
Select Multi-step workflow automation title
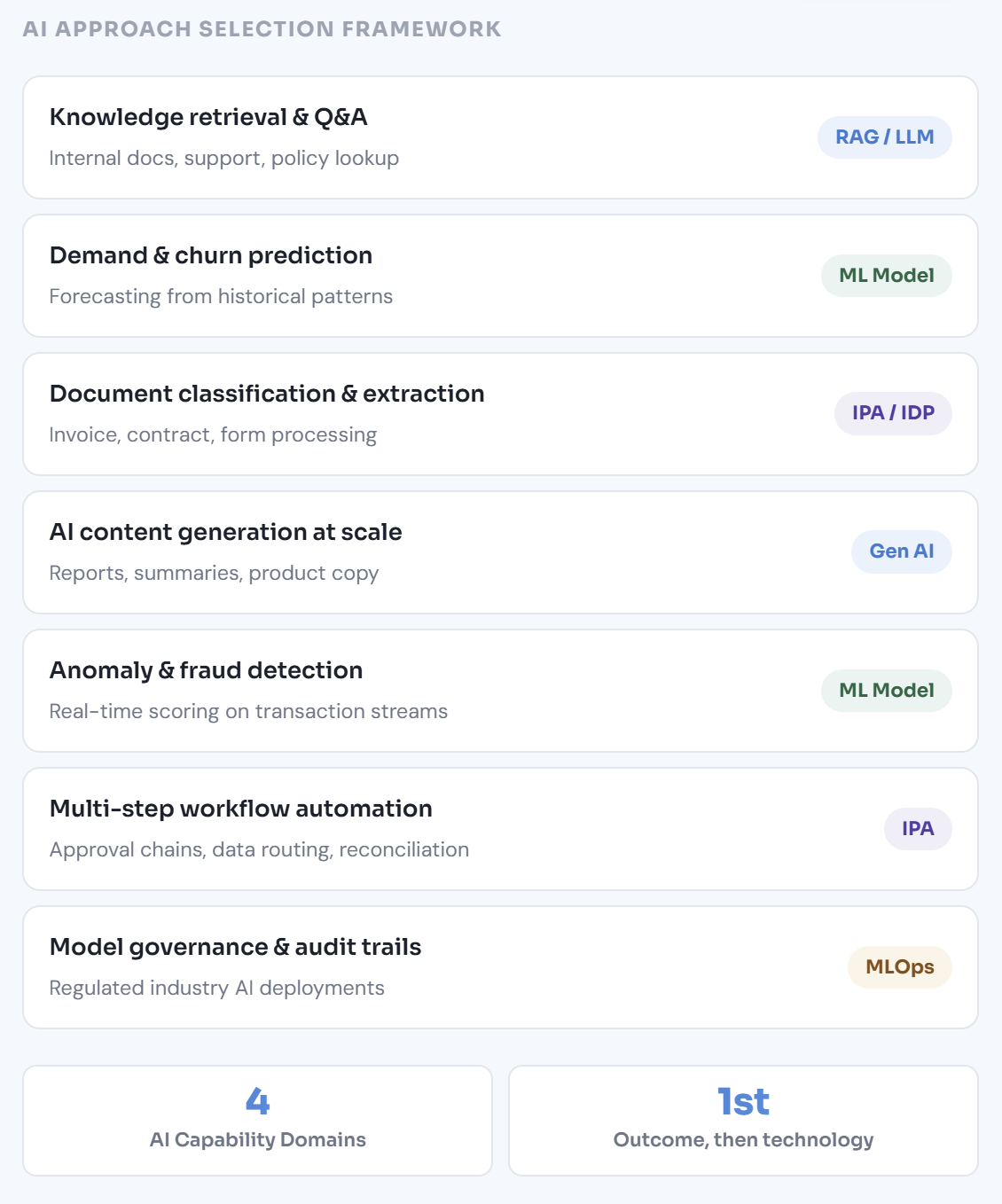coord(241,809)
